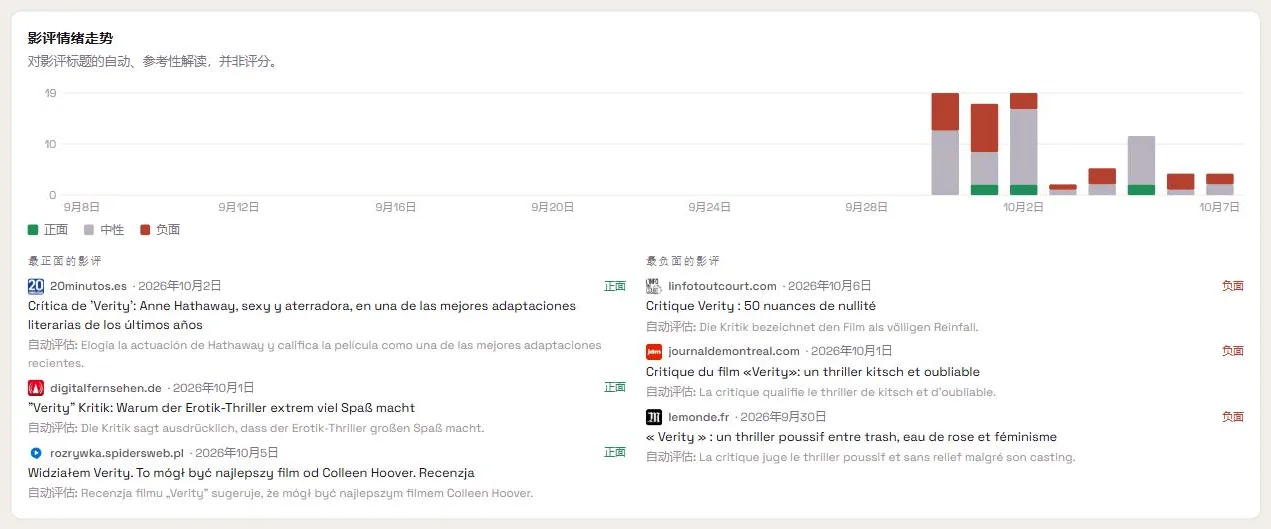1271x529 pixels.
Task: Click the 影评情绪走势 heading
Action: click(x=70, y=38)
